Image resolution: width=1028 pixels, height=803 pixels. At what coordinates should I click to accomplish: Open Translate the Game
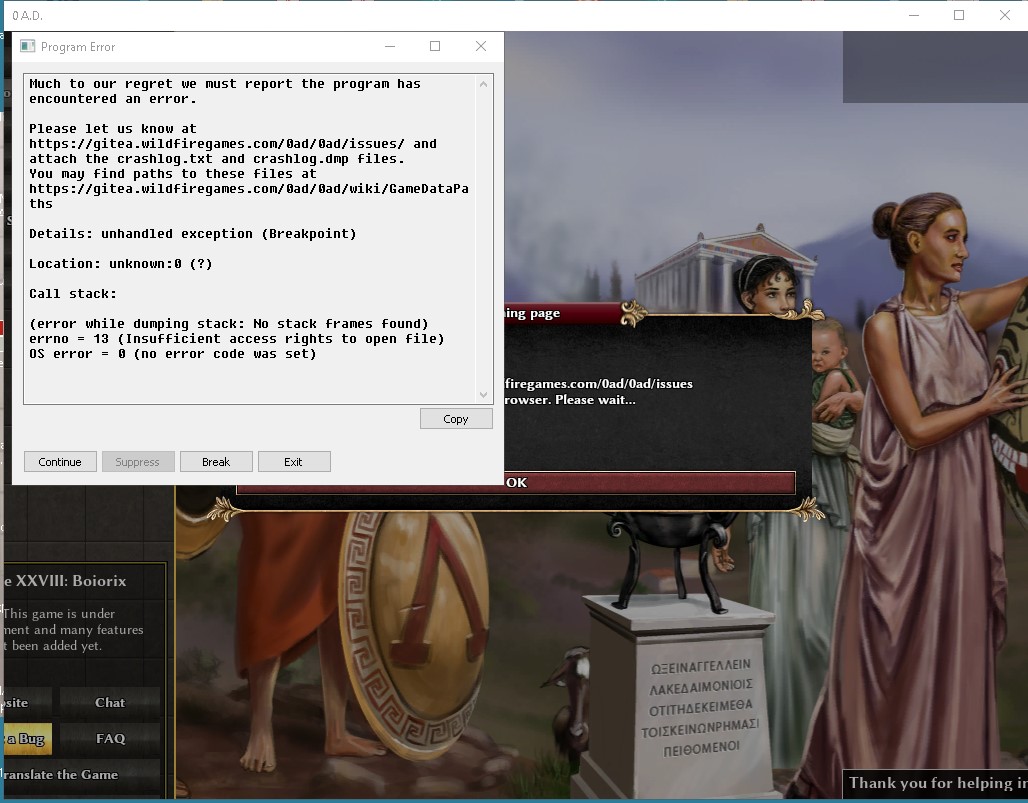tap(62, 775)
